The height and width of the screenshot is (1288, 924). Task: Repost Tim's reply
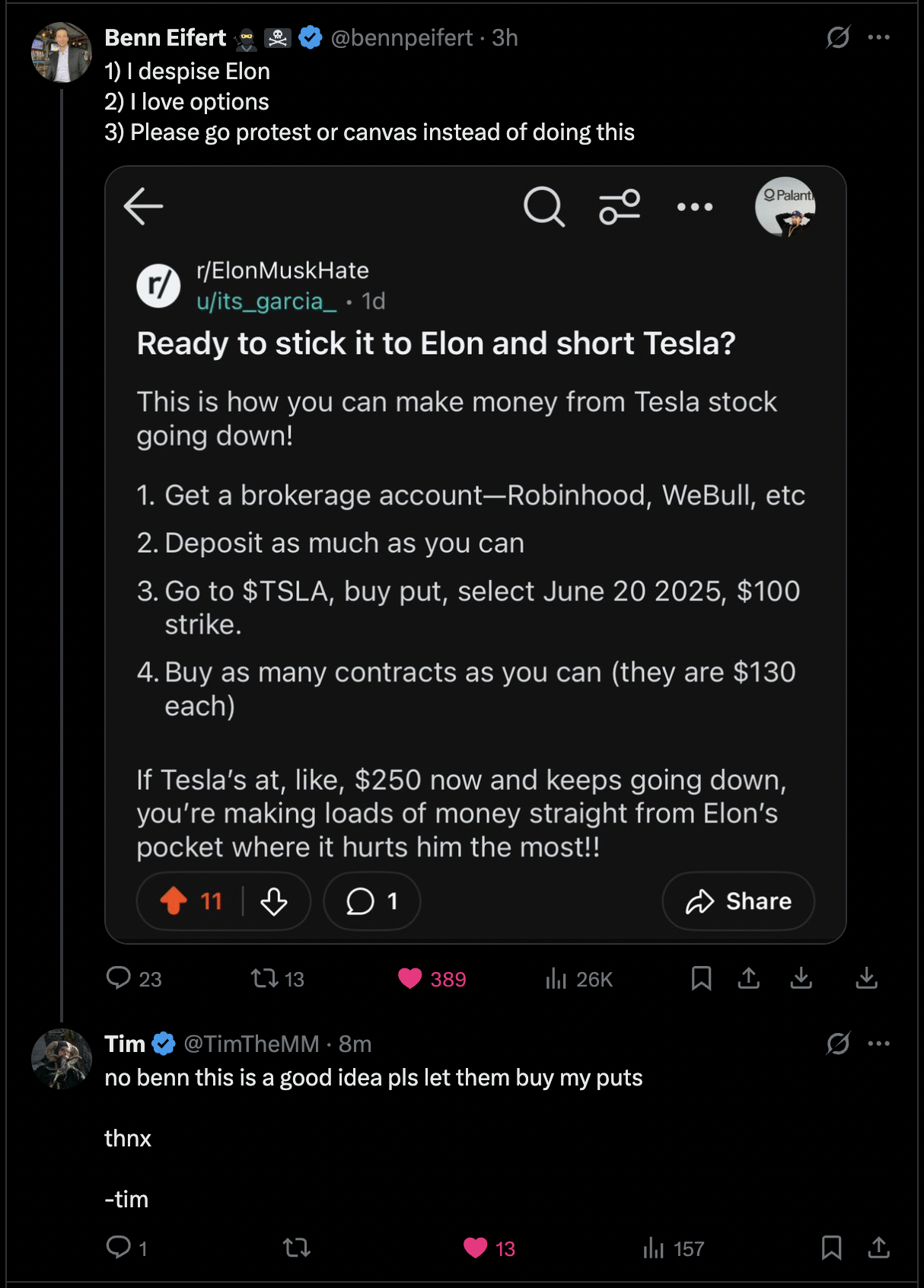click(x=296, y=1248)
